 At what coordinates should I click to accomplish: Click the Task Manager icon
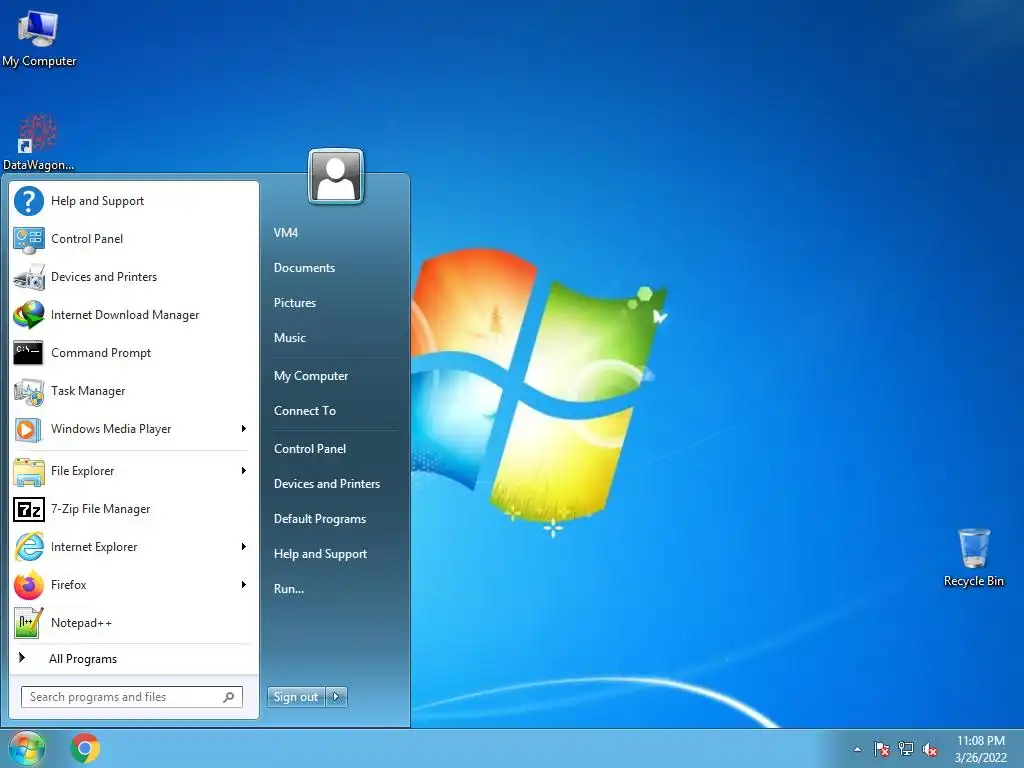click(29, 391)
